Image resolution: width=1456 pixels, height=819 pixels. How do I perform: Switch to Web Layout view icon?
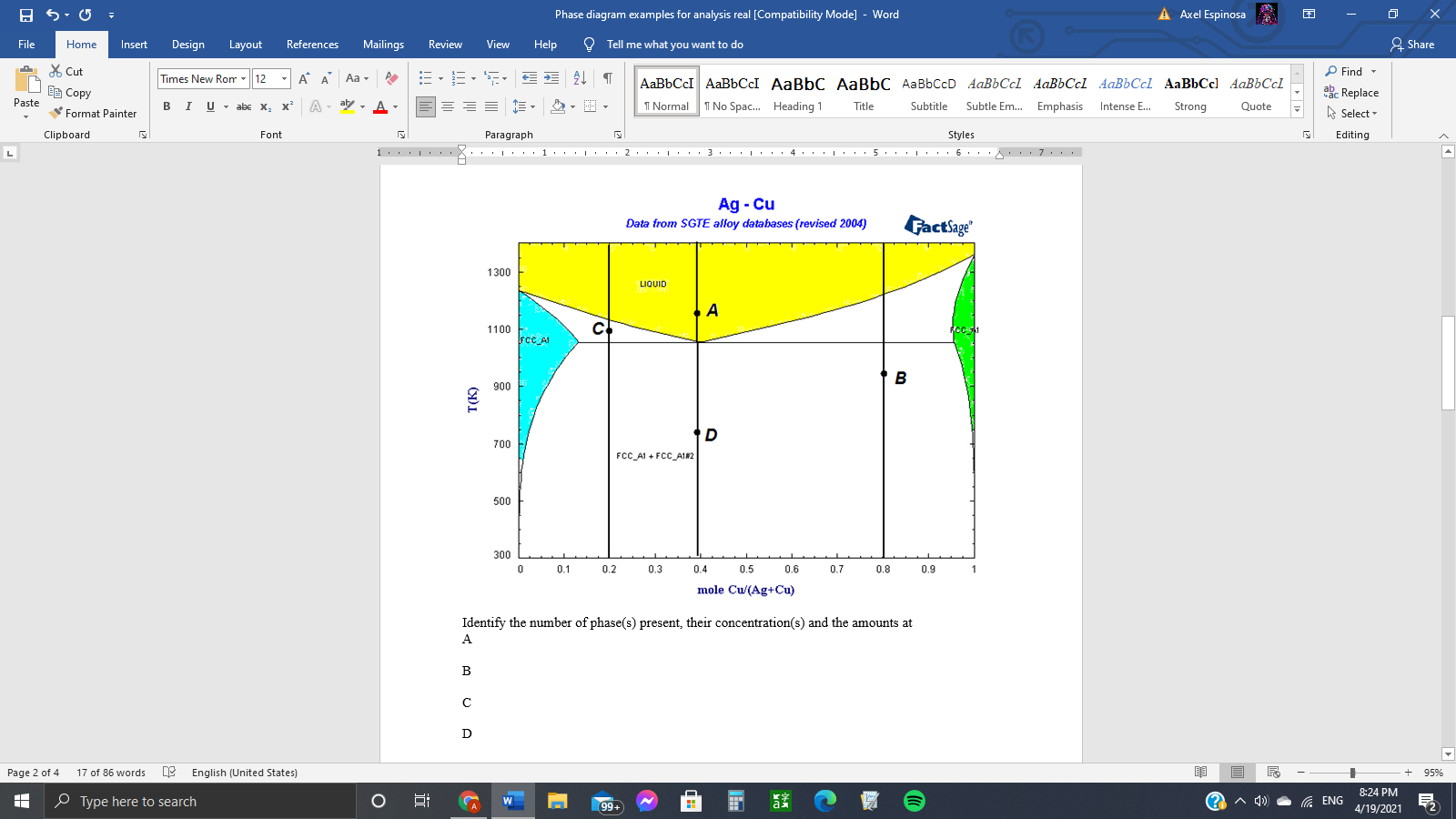1274,773
